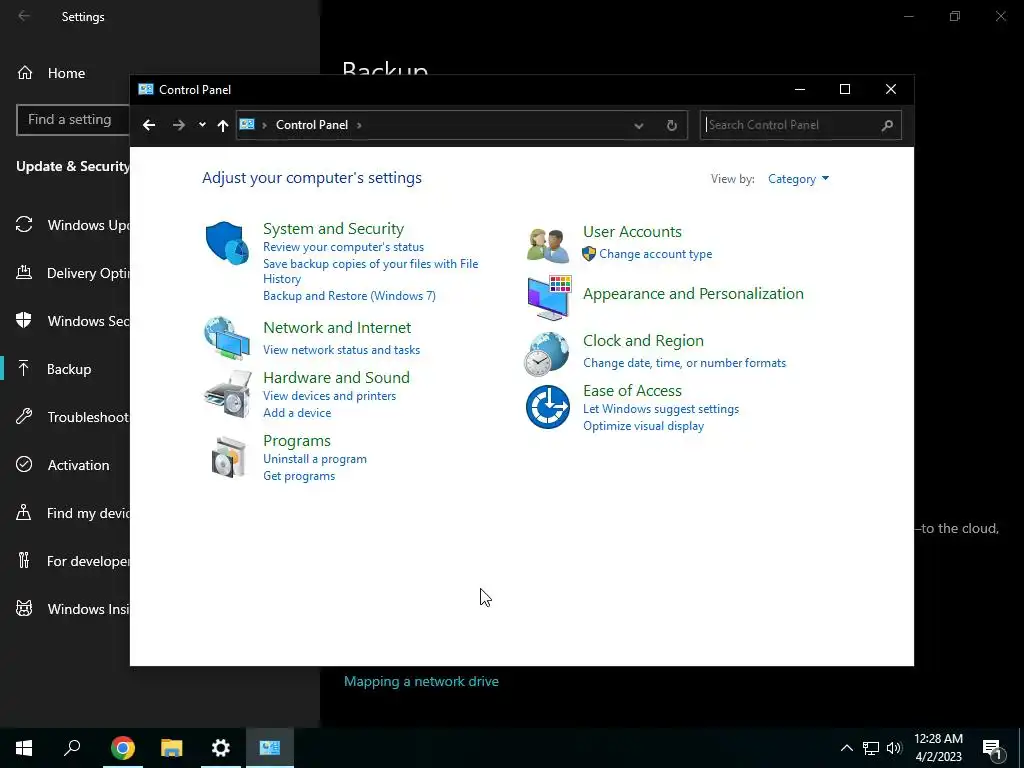Click the search magnifier in Control Panel
Image resolution: width=1024 pixels, height=768 pixels.
[887, 125]
